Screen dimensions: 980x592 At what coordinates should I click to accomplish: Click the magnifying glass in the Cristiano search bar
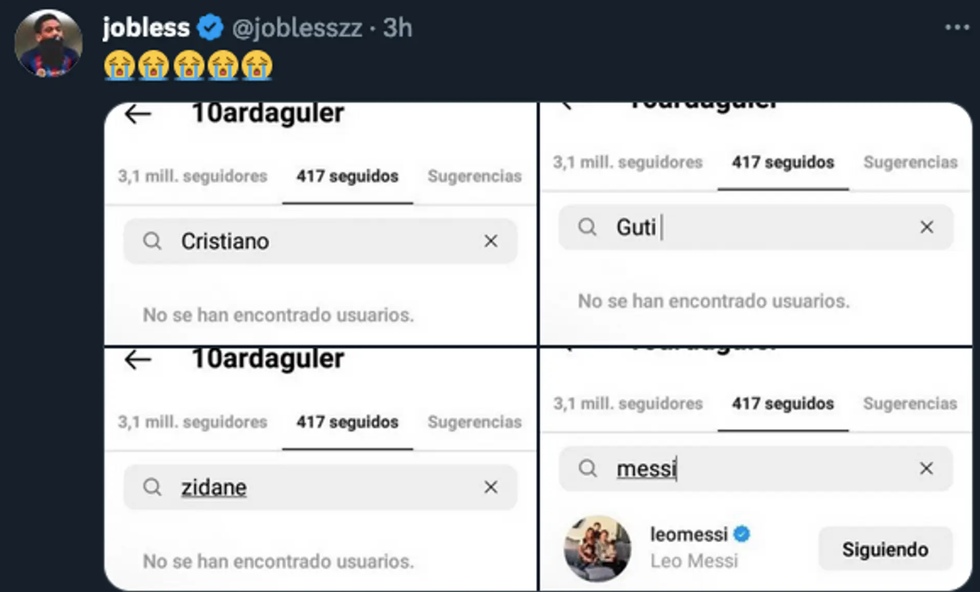pos(153,241)
